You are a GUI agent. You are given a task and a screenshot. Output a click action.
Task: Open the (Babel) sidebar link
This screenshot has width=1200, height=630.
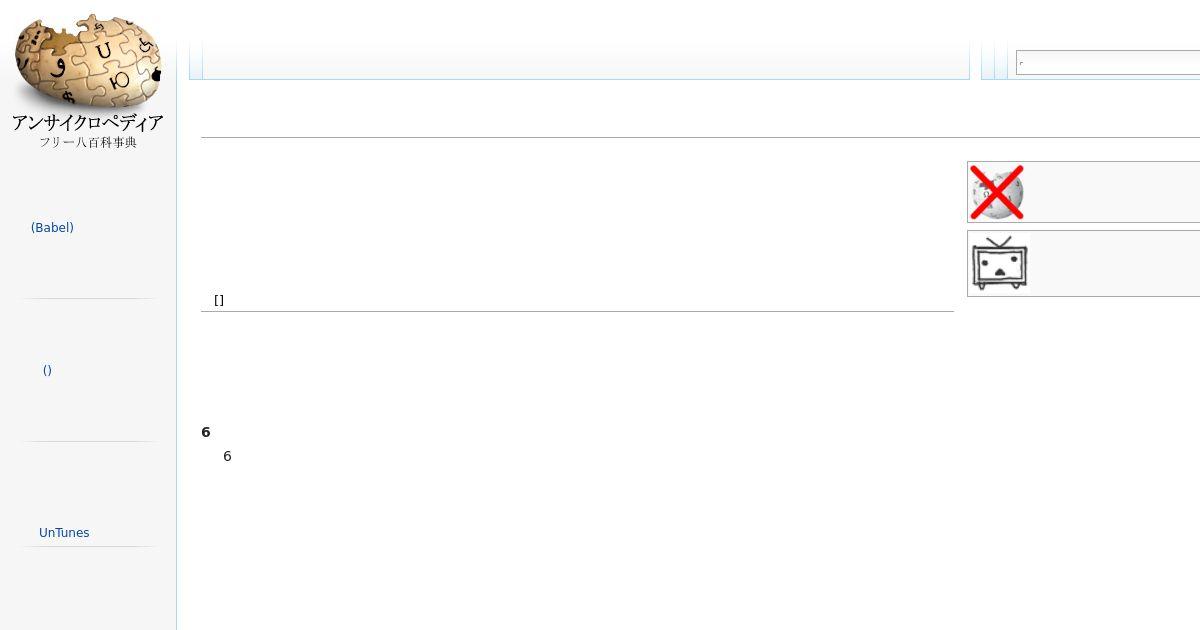click(52, 228)
